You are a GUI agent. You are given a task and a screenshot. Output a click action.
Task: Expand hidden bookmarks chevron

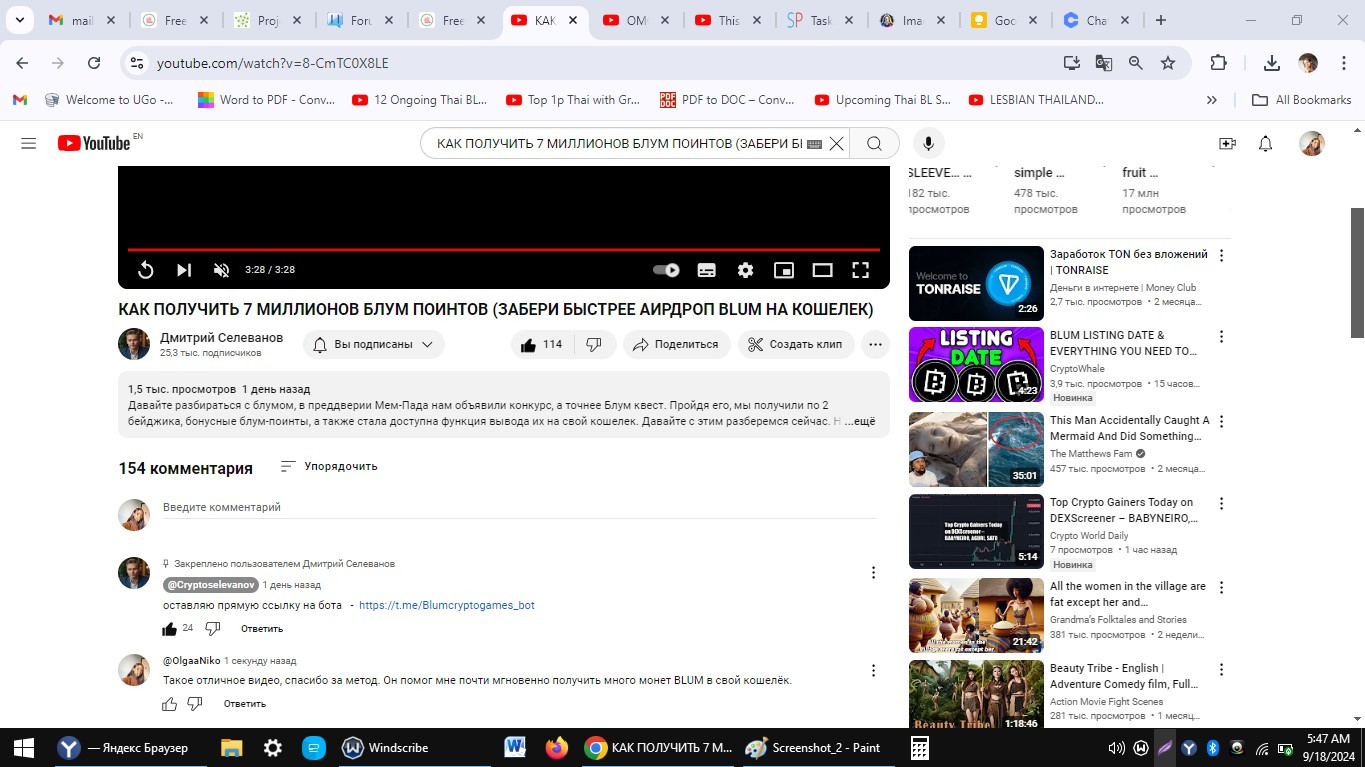[1212, 100]
